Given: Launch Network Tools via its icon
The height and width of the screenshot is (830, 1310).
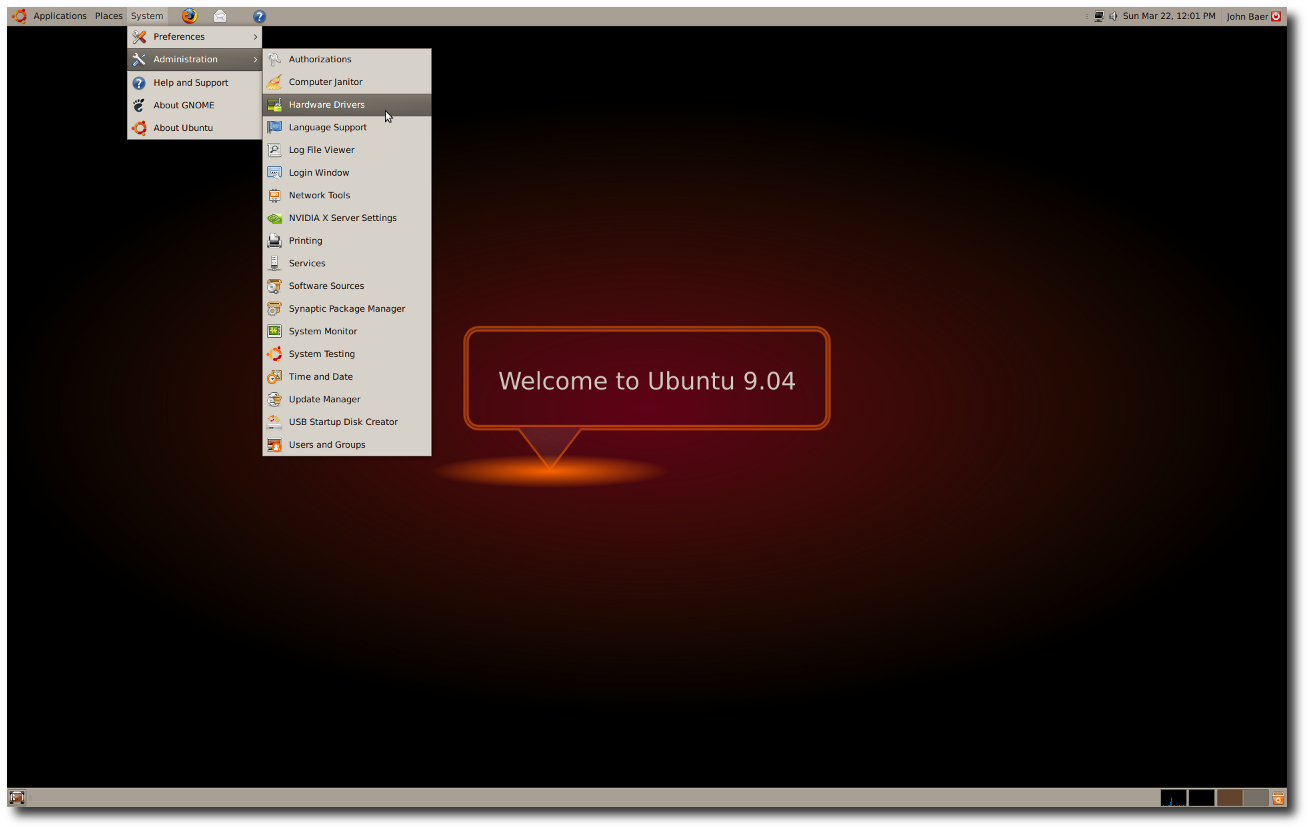Looking at the screenshot, I should pos(274,195).
